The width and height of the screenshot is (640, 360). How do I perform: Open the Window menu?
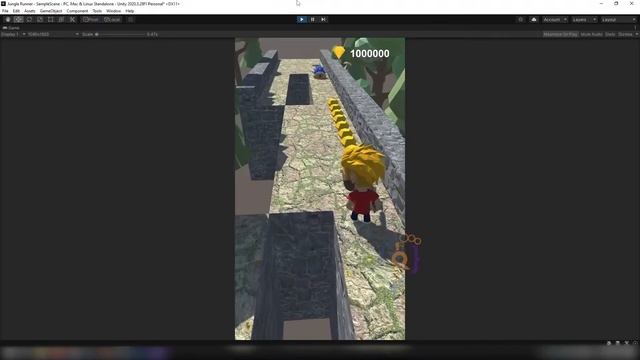(113, 11)
